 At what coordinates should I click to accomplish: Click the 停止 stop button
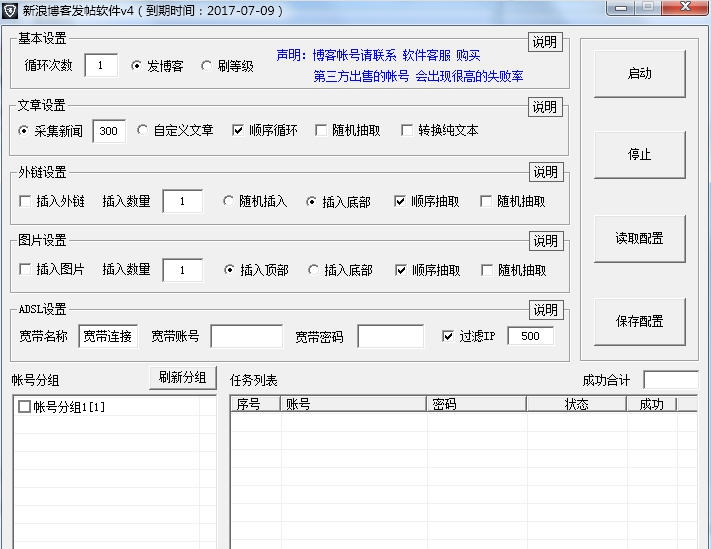(639, 155)
